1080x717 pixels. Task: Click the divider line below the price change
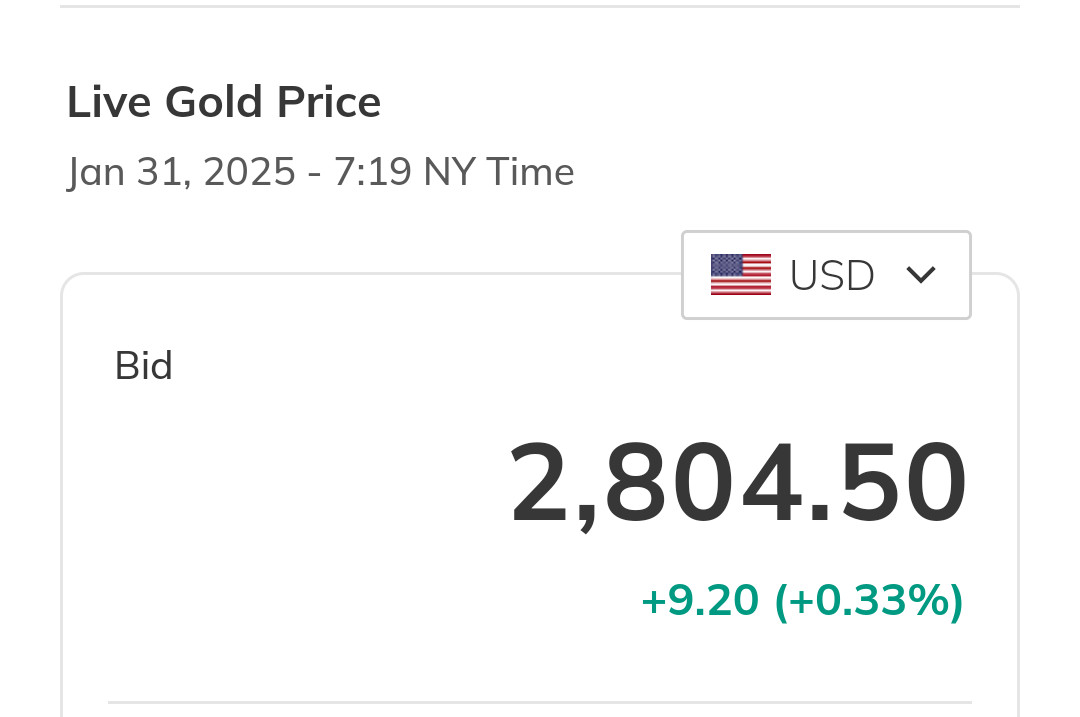pos(540,702)
